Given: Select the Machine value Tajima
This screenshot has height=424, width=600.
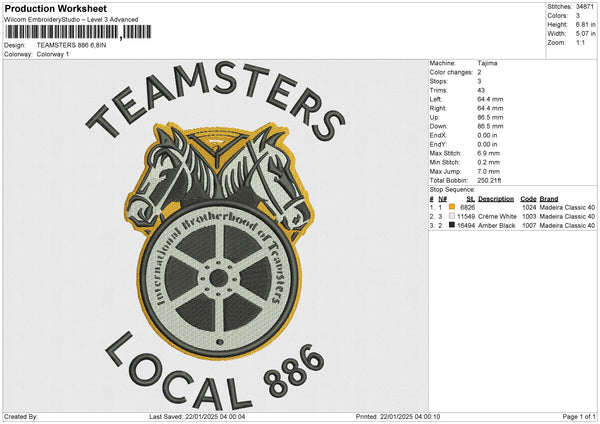Looking at the screenshot, I should [487, 63].
